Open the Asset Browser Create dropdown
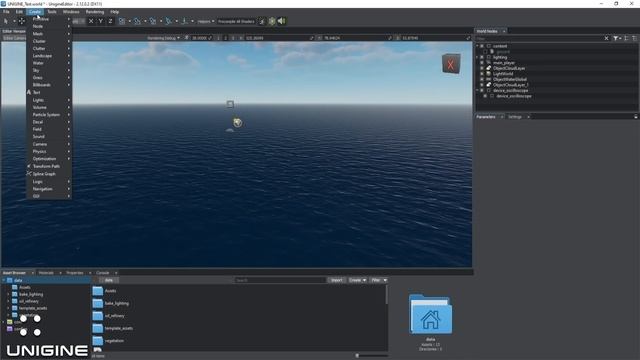The width and height of the screenshot is (640, 360). click(x=358, y=280)
